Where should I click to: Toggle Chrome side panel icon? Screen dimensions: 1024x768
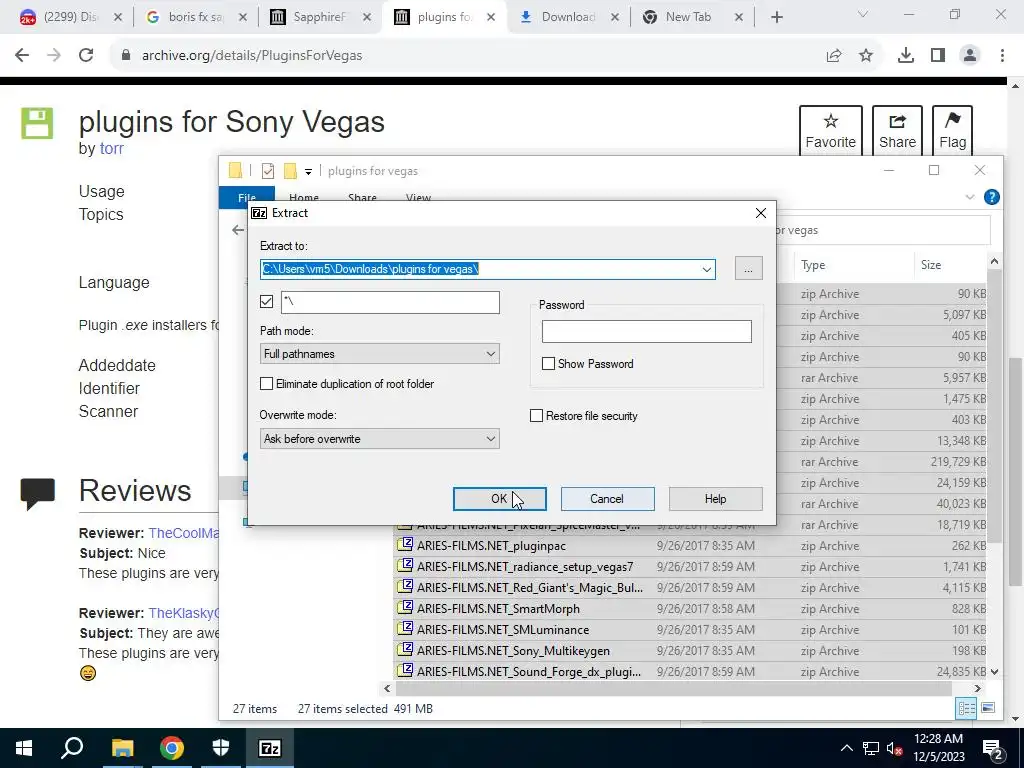click(938, 56)
